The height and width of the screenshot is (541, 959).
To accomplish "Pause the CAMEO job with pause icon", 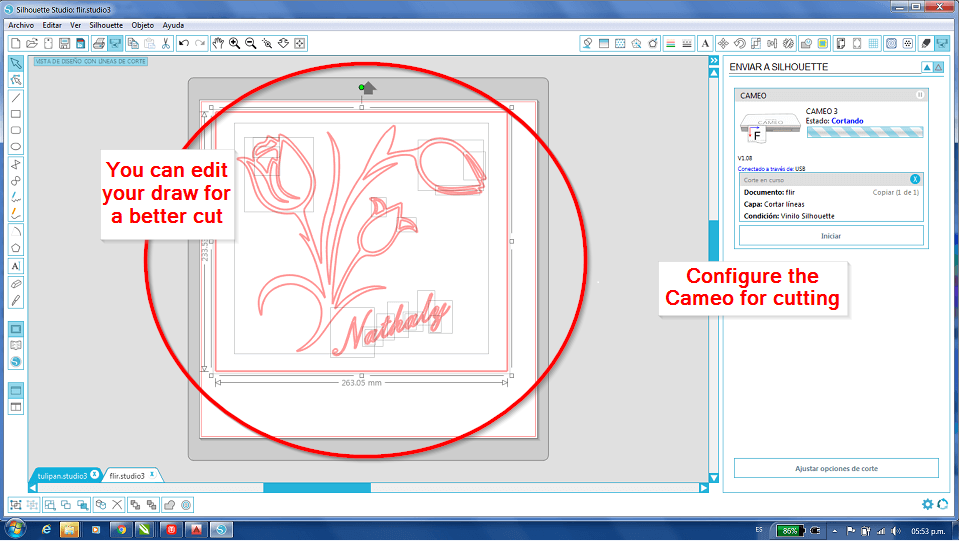I will [919, 95].
